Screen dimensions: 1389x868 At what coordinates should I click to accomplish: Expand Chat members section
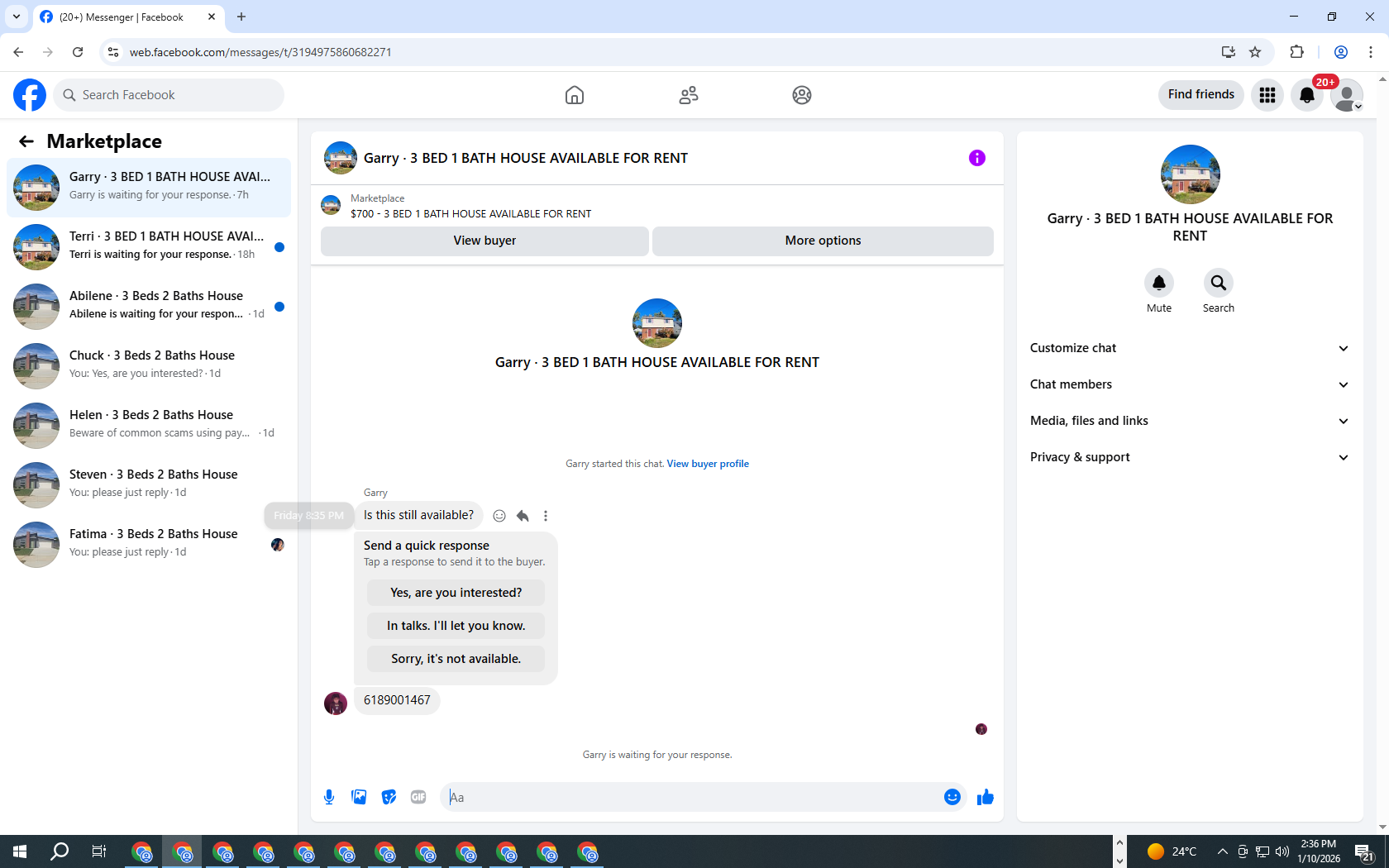click(x=1190, y=384)
